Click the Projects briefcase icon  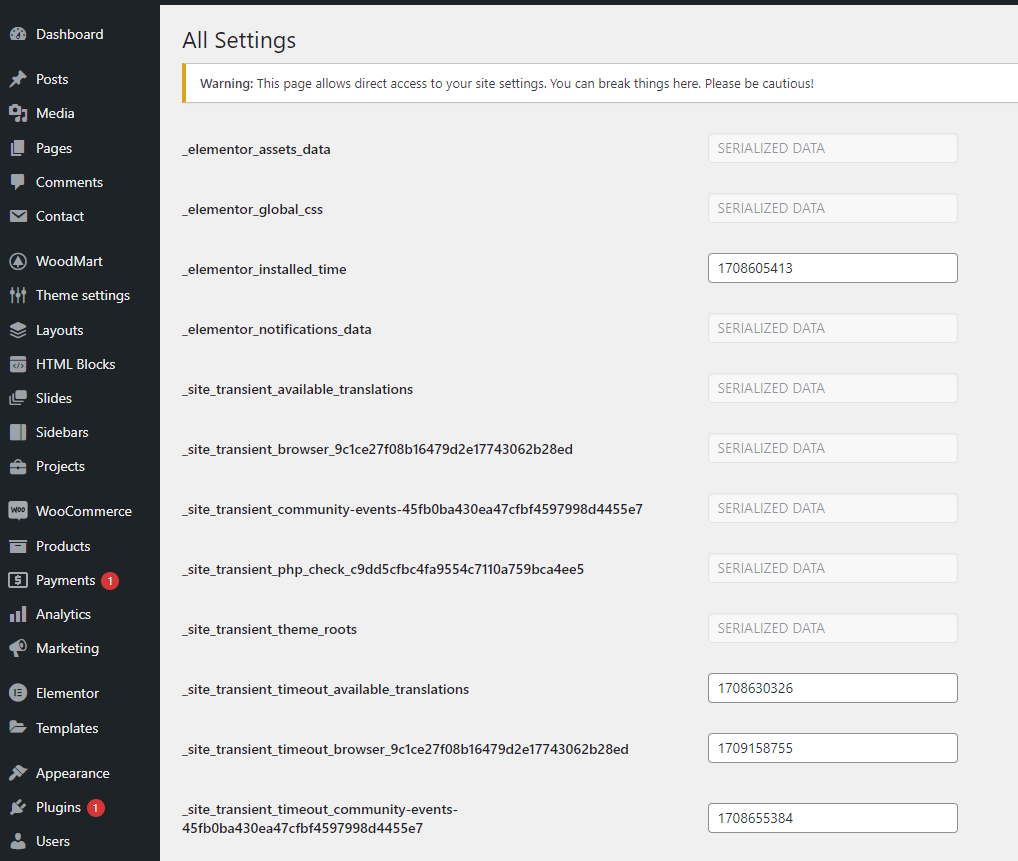pyautogui.click(x=18, y=466)
